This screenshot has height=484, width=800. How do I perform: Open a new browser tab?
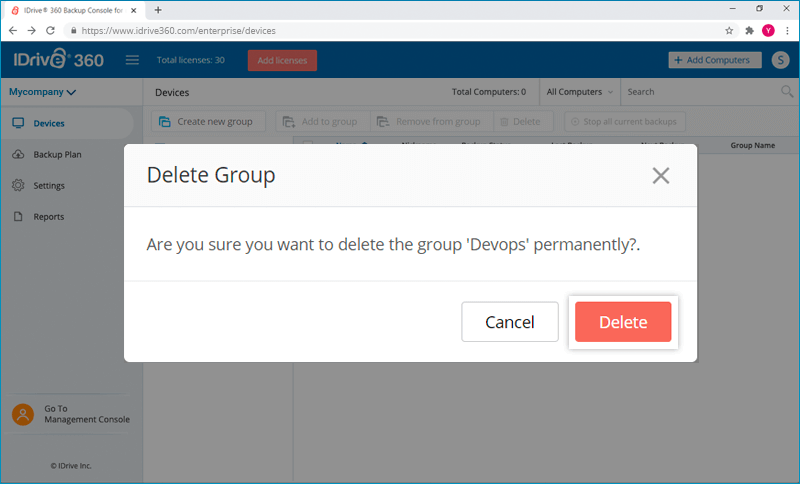158,10
